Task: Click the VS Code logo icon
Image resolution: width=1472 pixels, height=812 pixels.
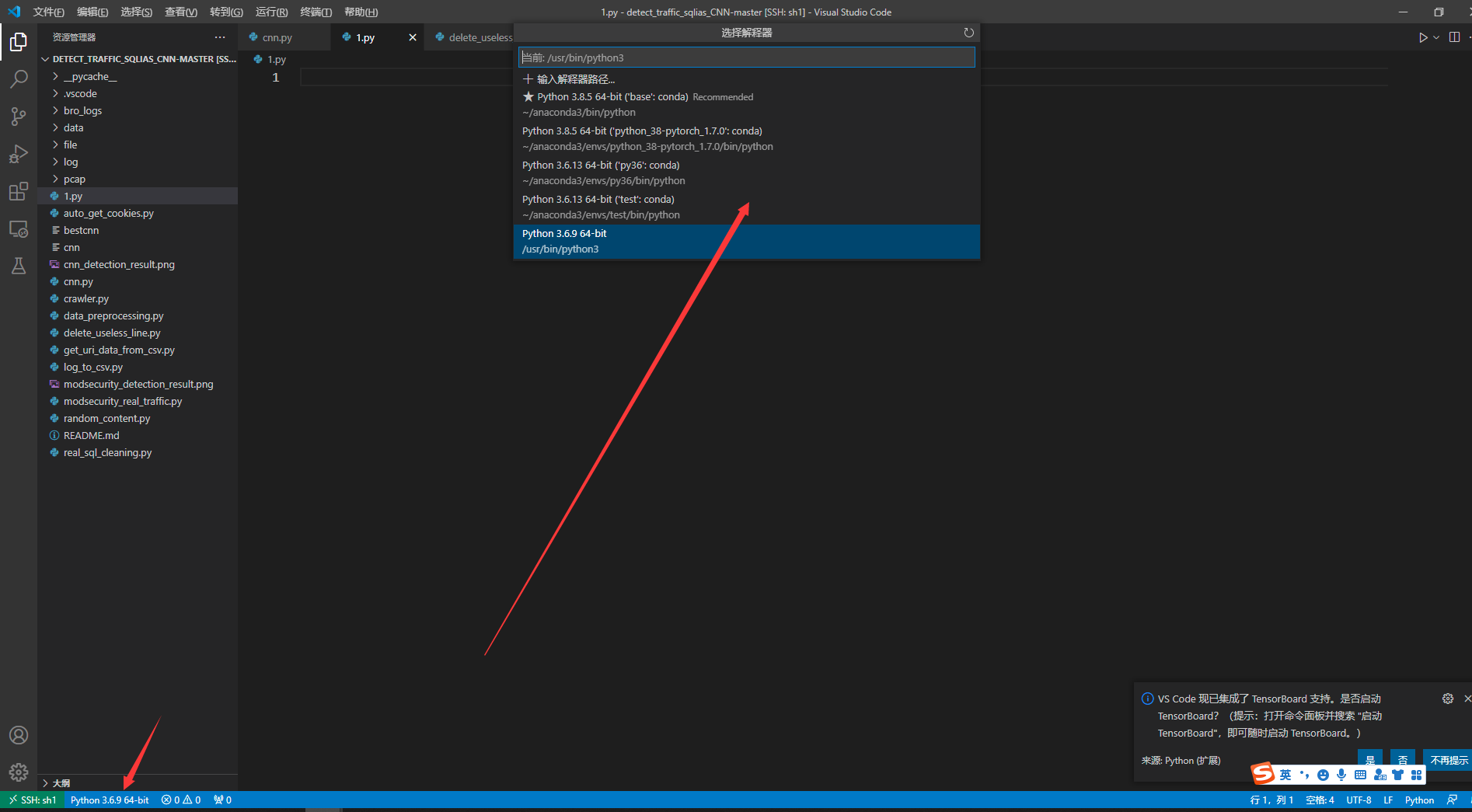Action: coord(14,12)
